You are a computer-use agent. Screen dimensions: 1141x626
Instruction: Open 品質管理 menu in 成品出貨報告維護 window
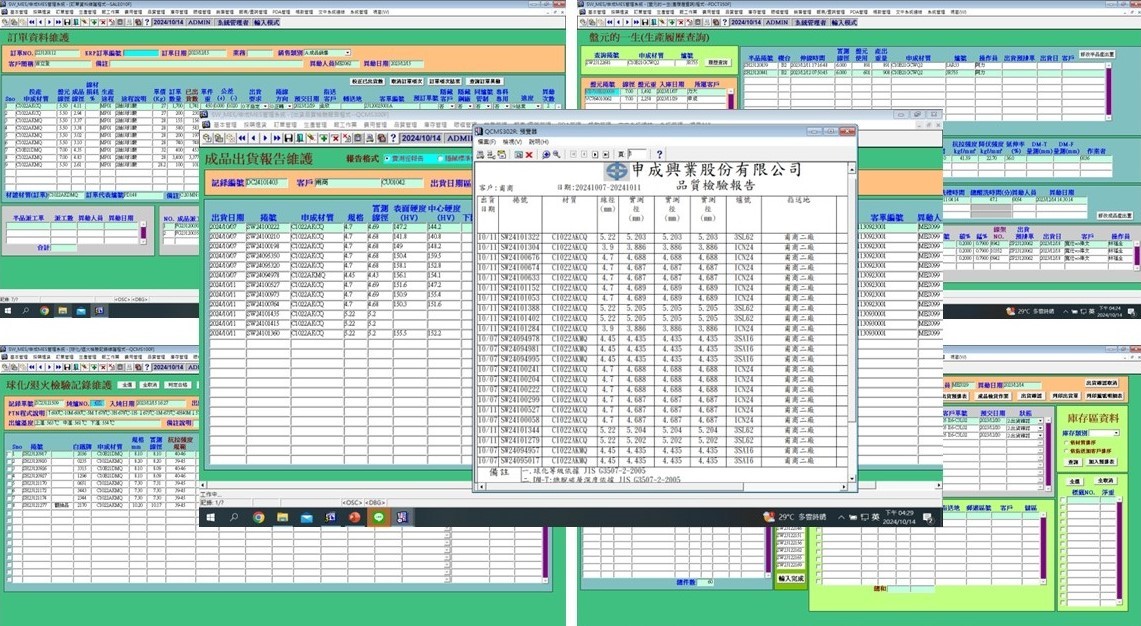404,124
